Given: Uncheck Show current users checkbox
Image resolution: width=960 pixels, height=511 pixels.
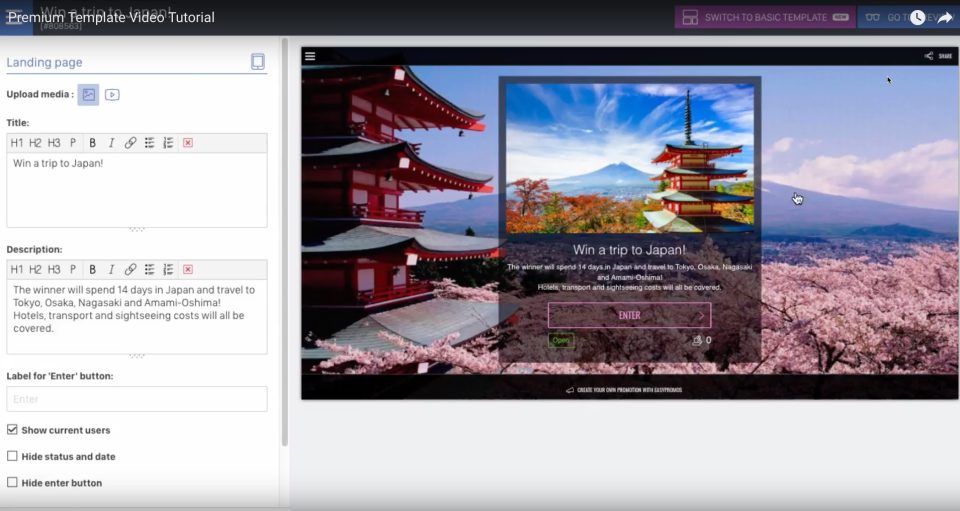Looking at the screenshot, I should click(12, 430).
